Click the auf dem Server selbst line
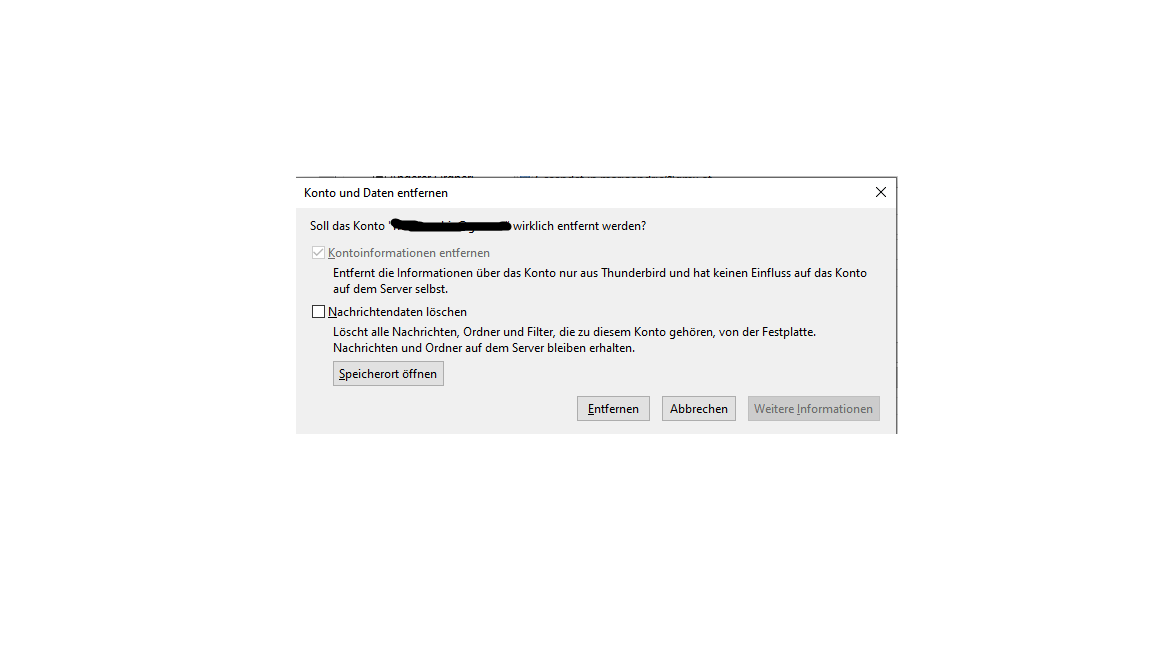 pyautogui.click(x=390, y=289)
